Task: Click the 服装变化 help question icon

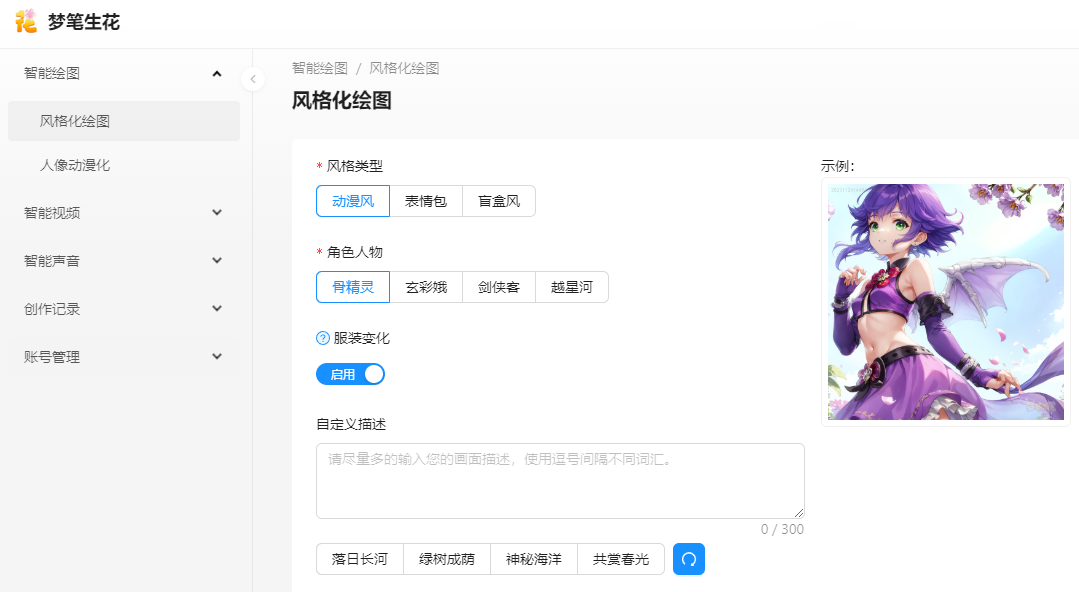Action: coord(323,338)
